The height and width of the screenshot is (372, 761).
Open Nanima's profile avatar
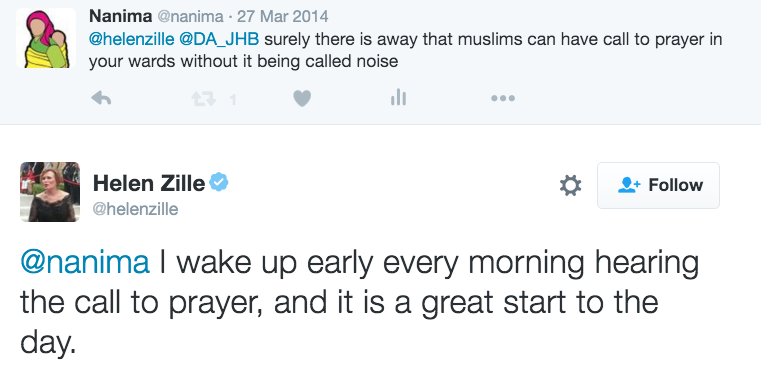pyautogui.click(x=46, y=38)
